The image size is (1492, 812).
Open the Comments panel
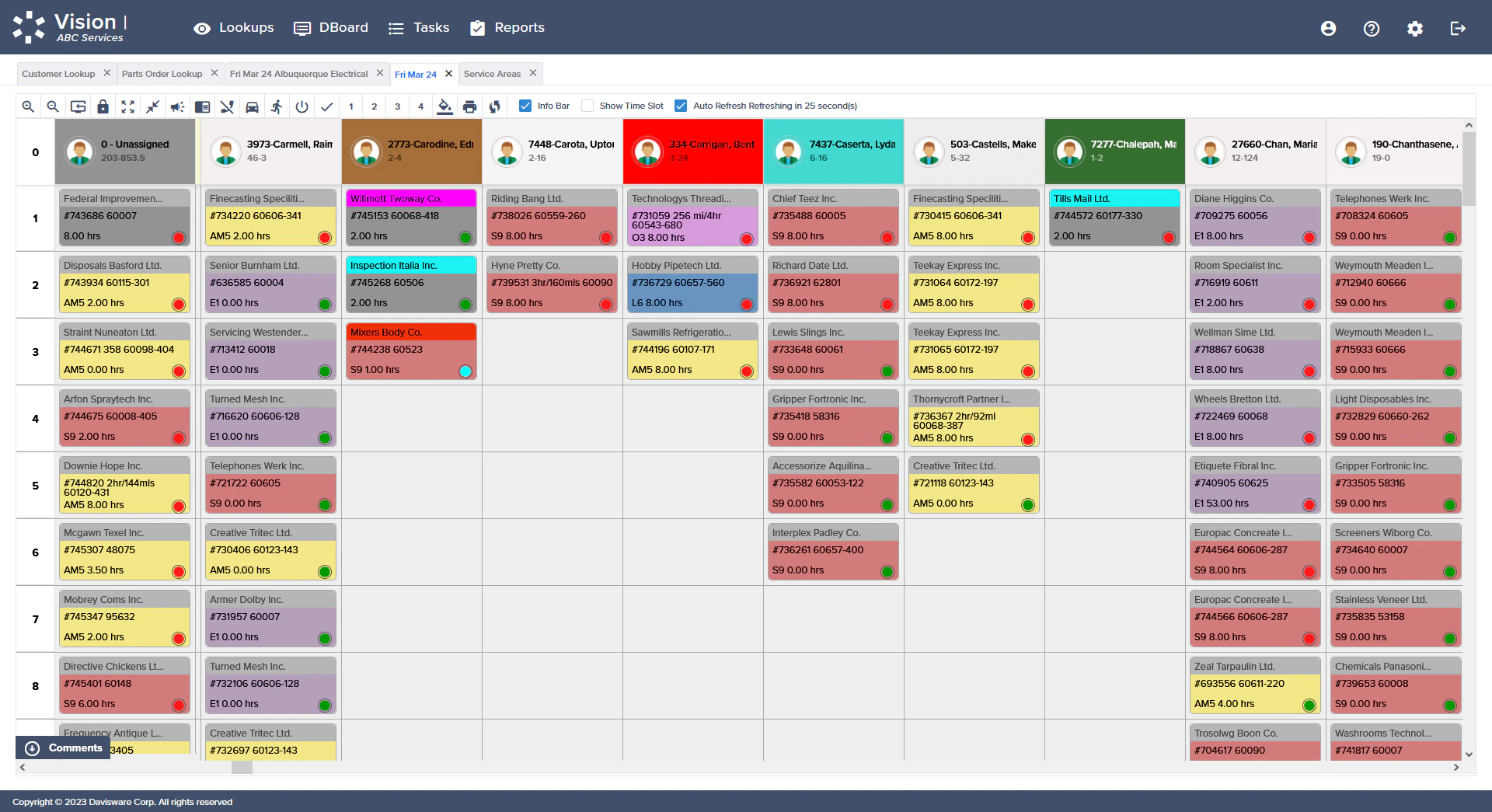click(74, 748)
